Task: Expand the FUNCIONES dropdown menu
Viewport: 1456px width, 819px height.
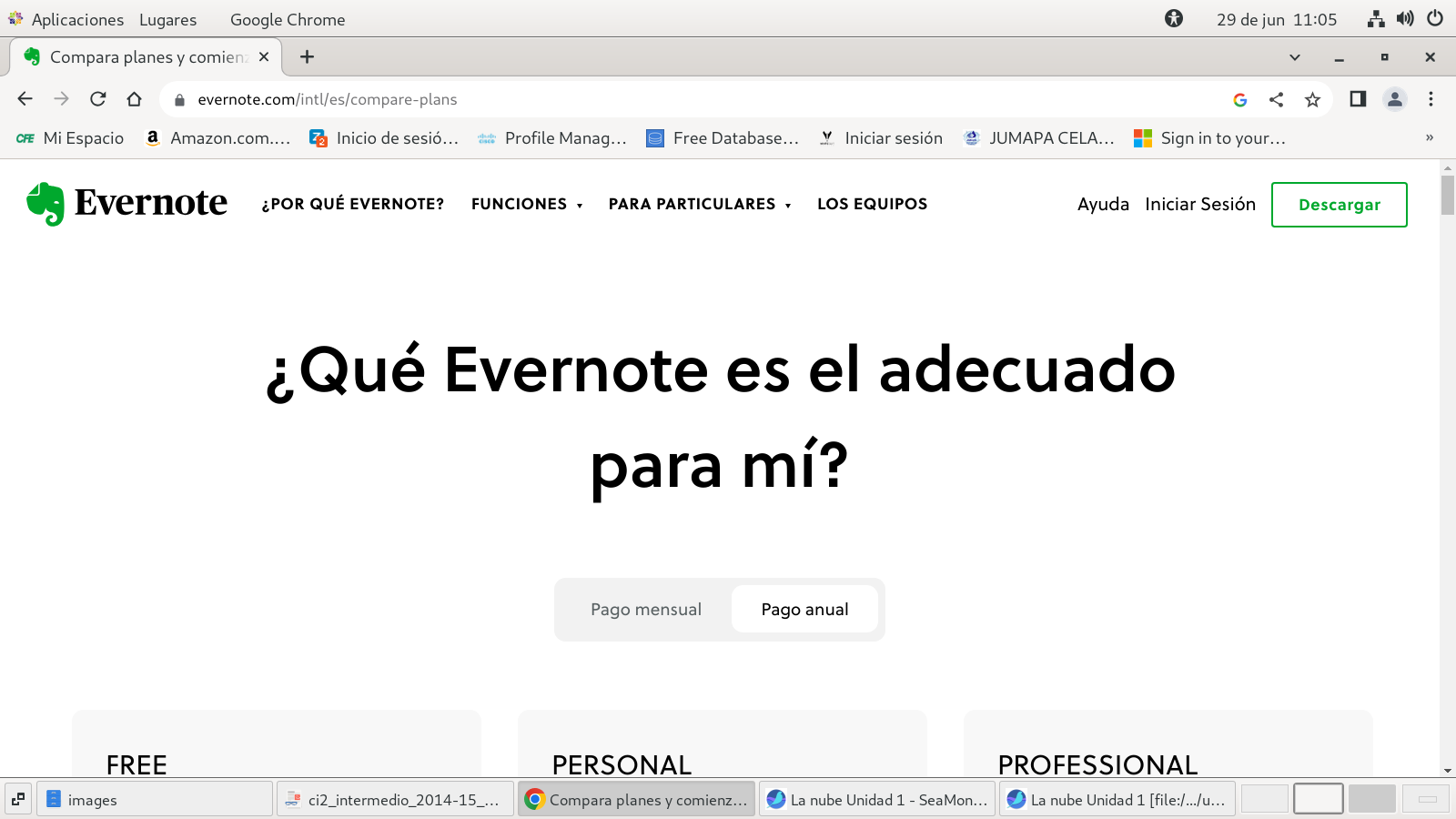Action: (527, 205)
